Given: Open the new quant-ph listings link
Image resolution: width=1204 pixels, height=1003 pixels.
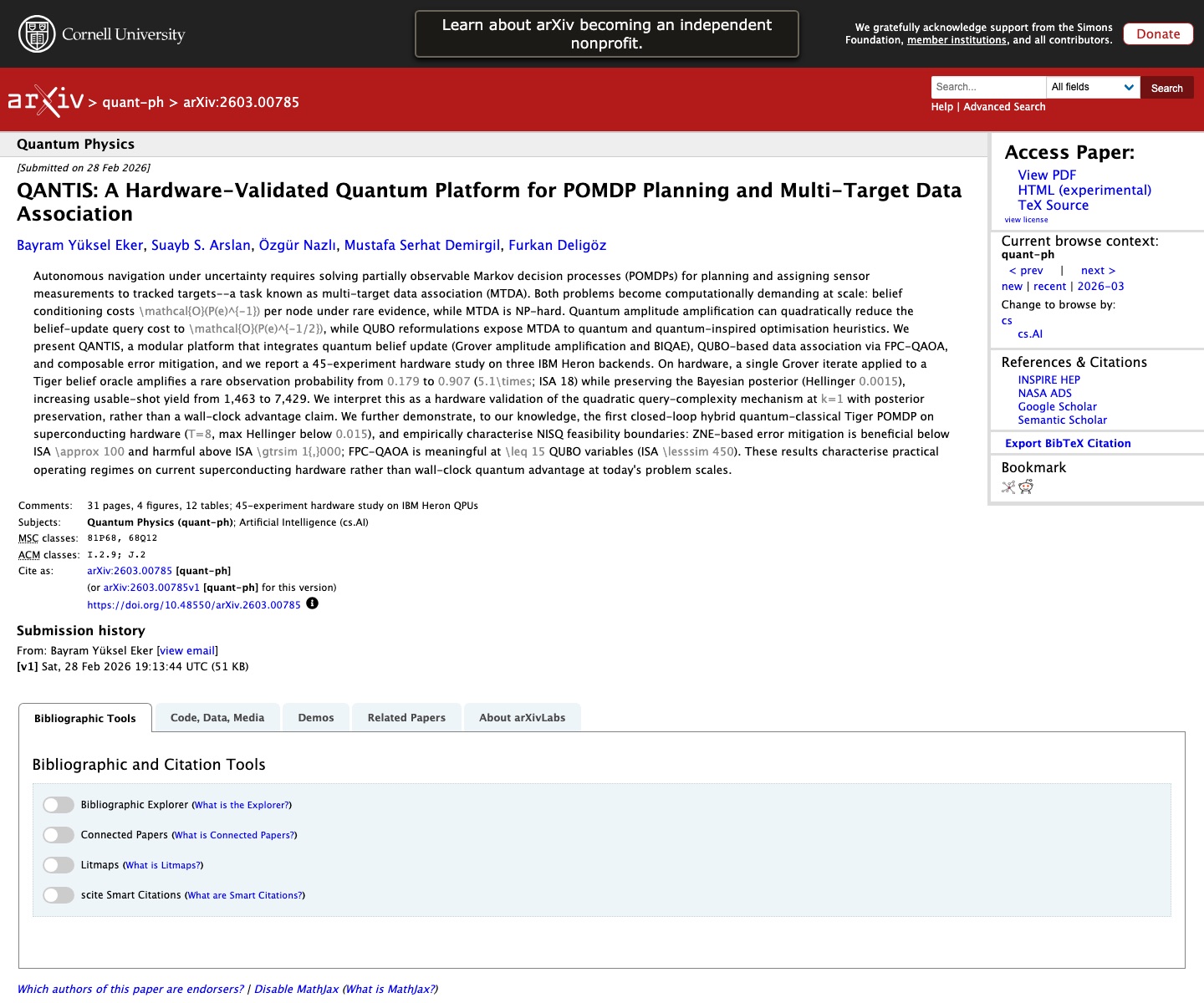Looking at the screenshot, I should click(x=1012, y=286).
